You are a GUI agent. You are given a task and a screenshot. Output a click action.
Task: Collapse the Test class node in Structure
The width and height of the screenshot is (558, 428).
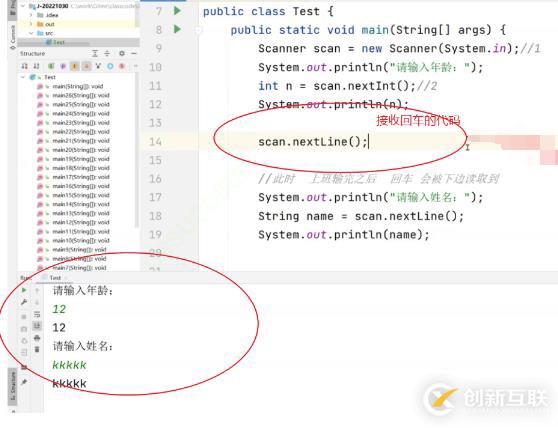[23, 77]
